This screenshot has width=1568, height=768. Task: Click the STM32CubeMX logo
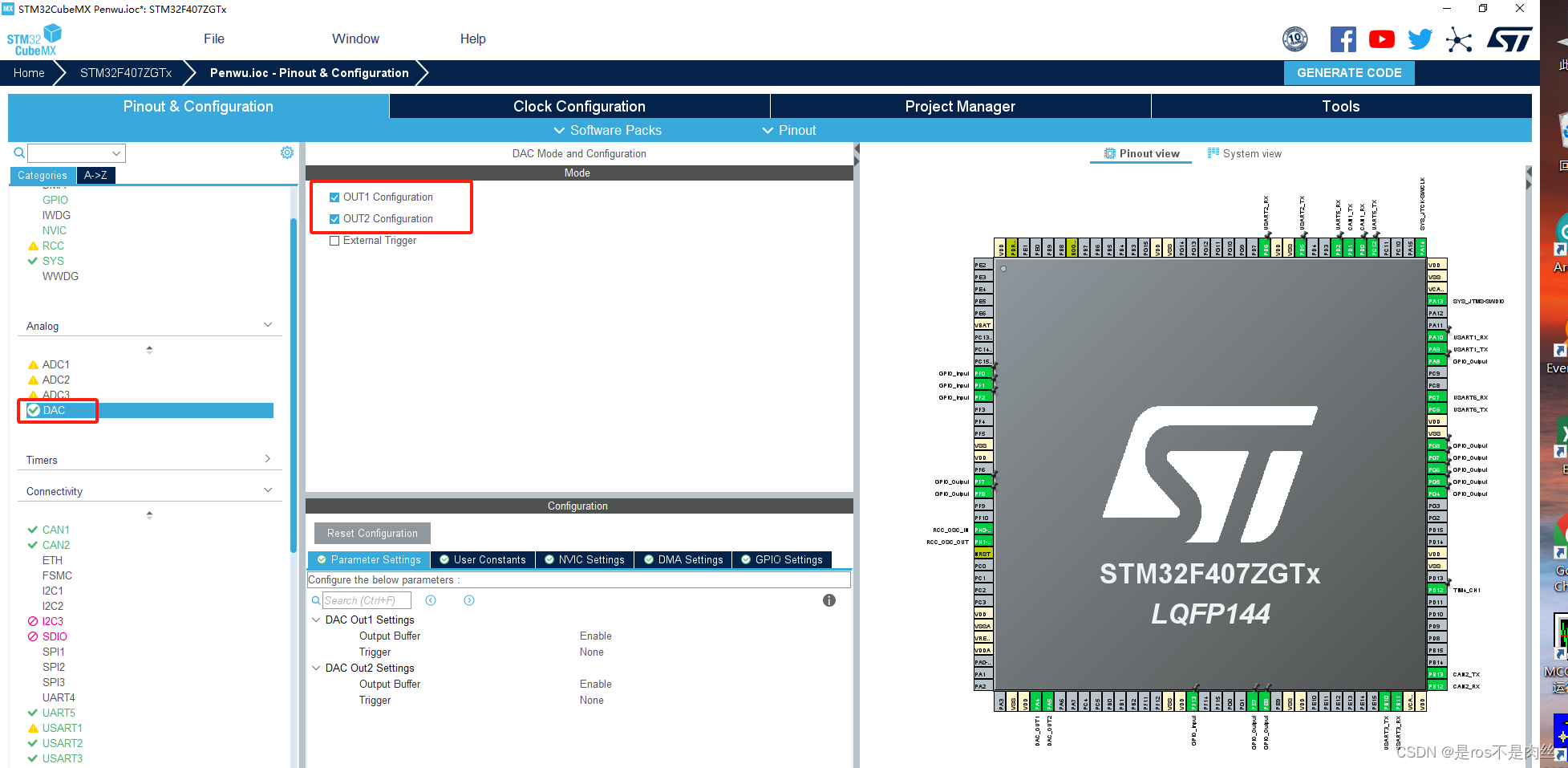(x=34, y=40)
